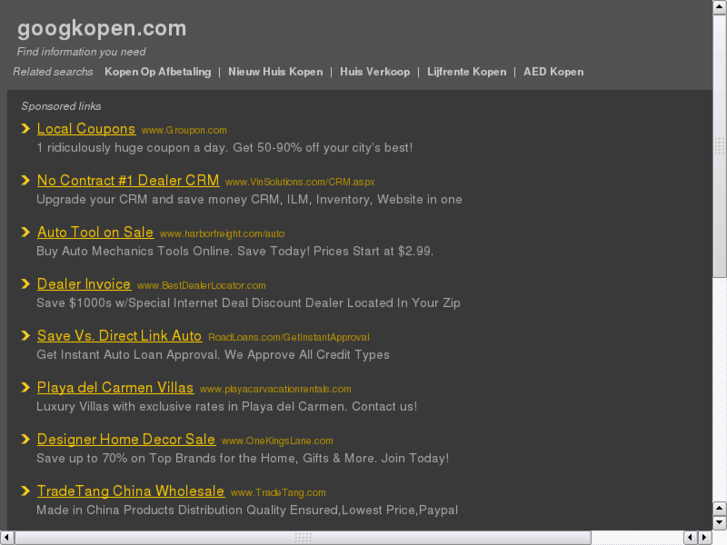The image size is (727, 545).
Task: Open Playa del Carmen Villas link
Action: click(x=115, y=388)
